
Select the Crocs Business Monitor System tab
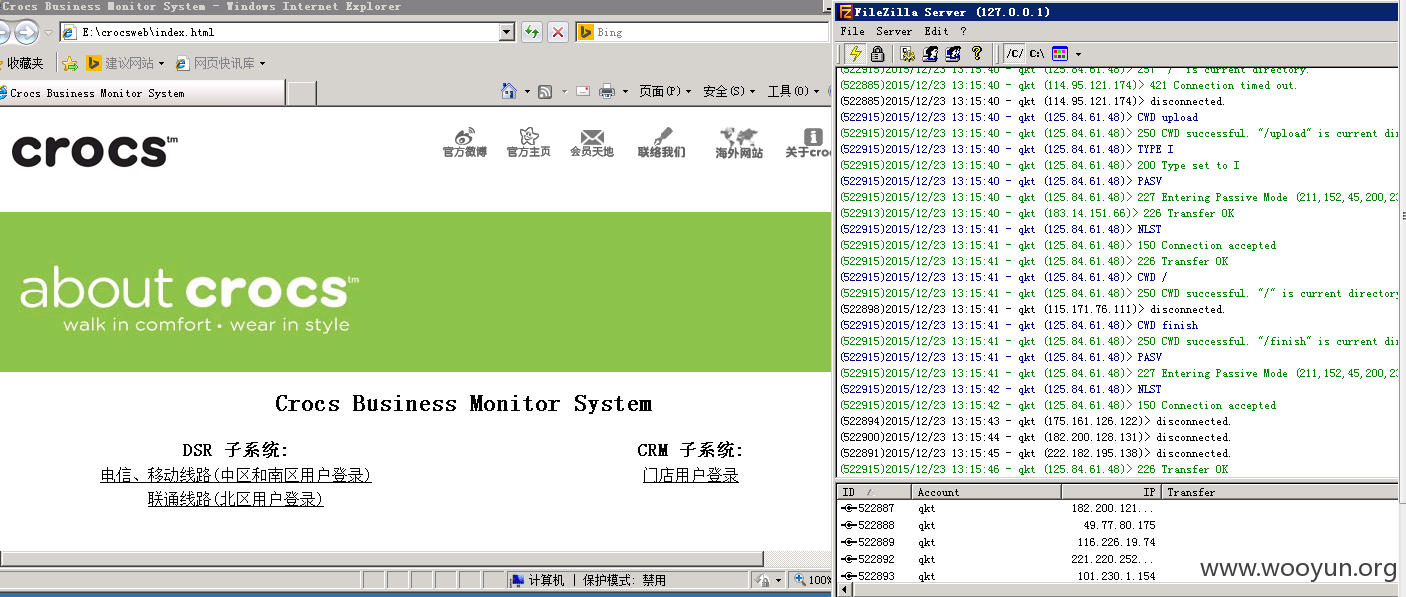click(142, 93)
